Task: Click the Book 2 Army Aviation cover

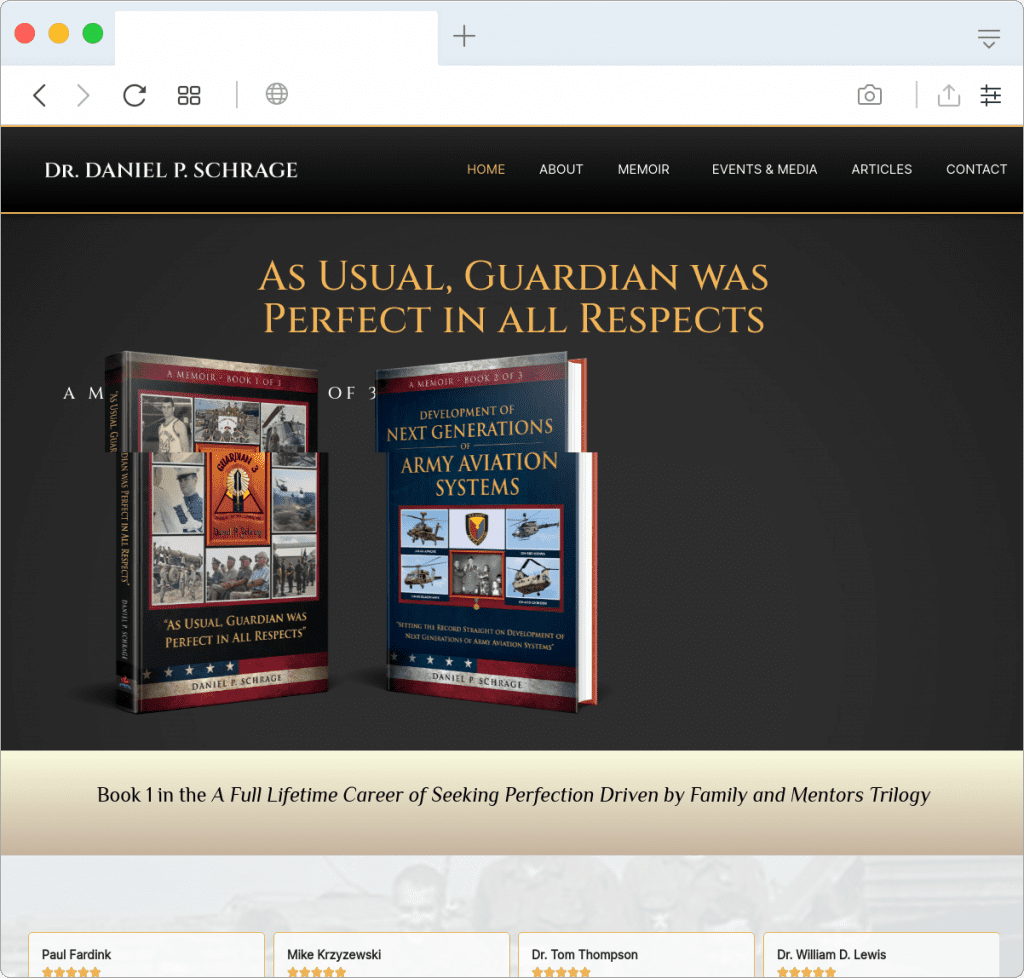Action: (486, 532)
